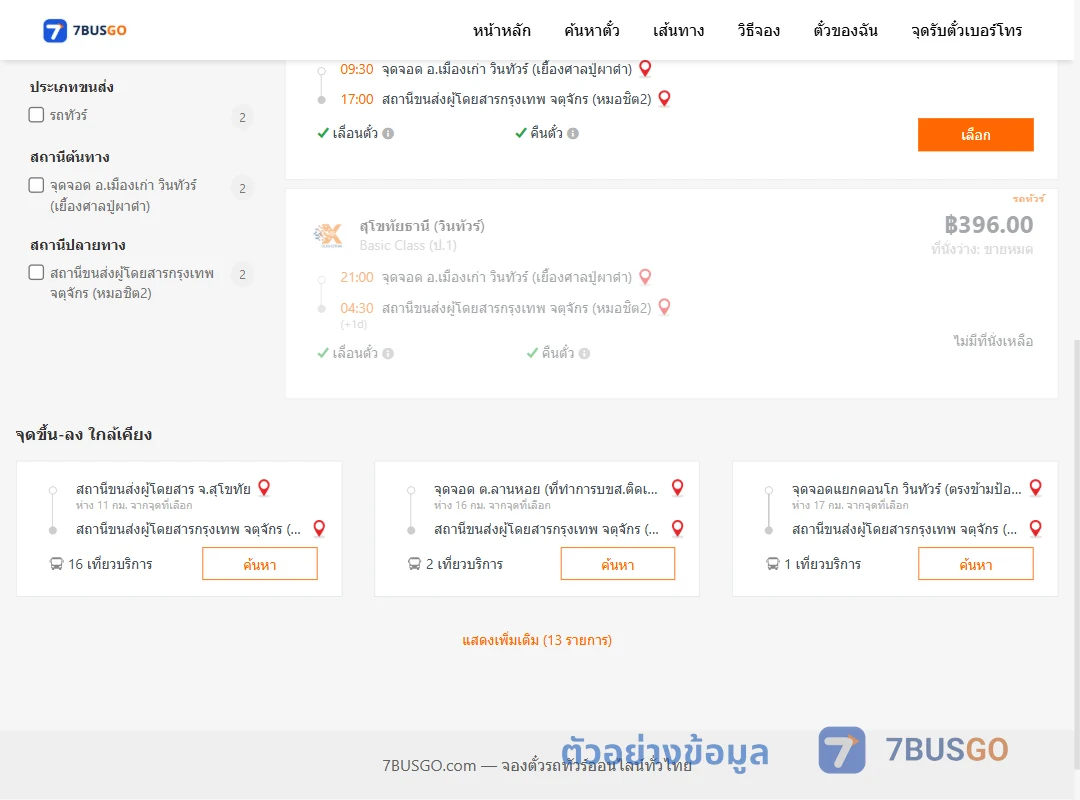Open ตั๋วของฉัน menu item
Viewport: 1080px width, 800px height.
tap(845, 30)
